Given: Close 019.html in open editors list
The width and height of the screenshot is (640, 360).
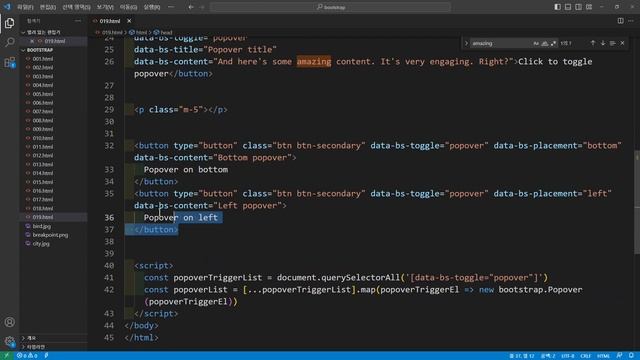Looking at the screenshot, I should point(32,41).
